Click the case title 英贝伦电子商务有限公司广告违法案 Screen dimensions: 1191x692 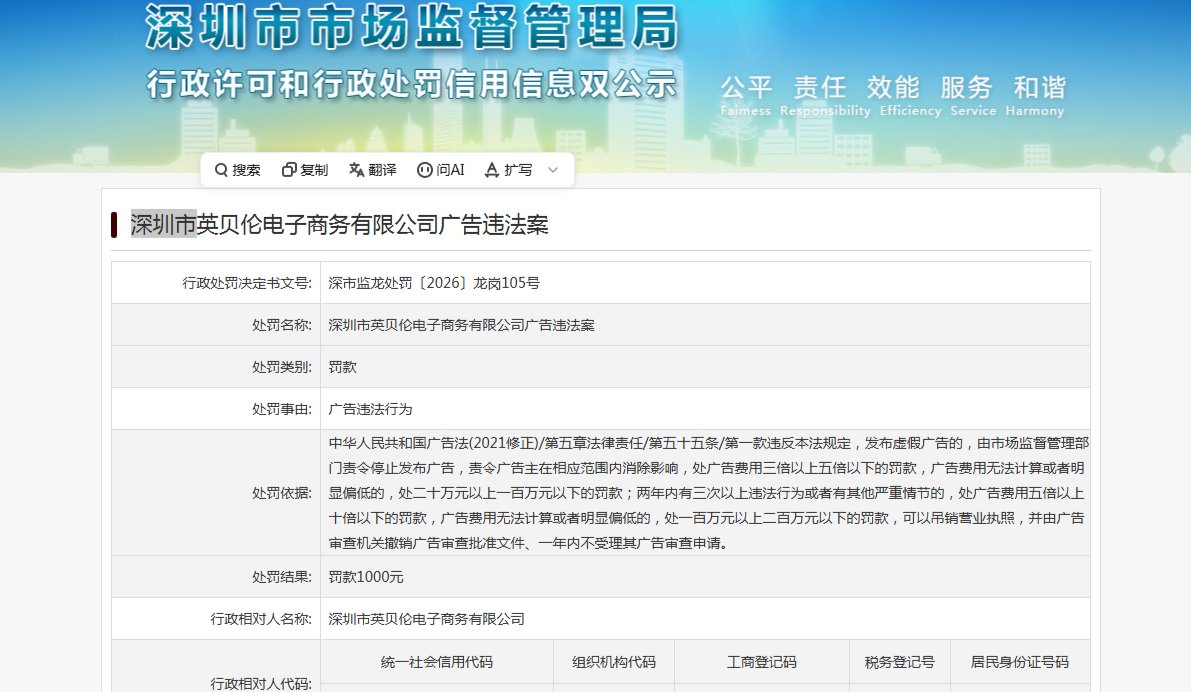pos(372,224)
